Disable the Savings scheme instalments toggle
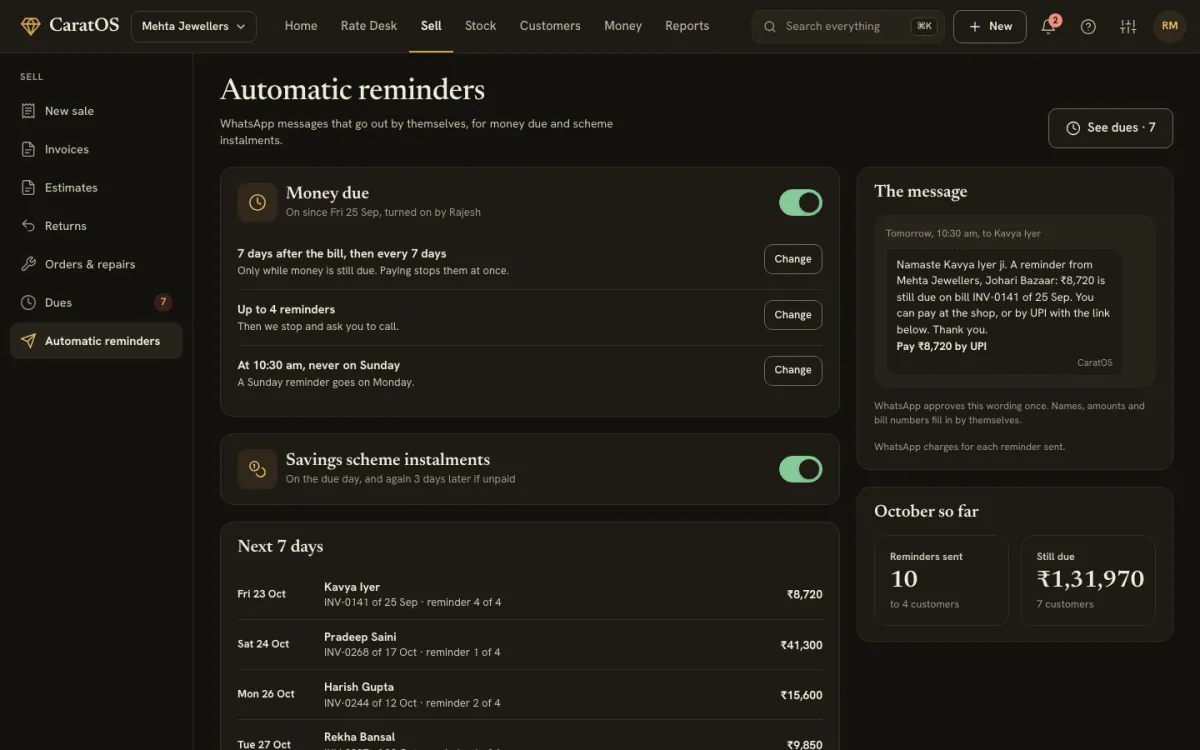The width and height of the screenshot is (1200, 750). [x=801, y=469]
